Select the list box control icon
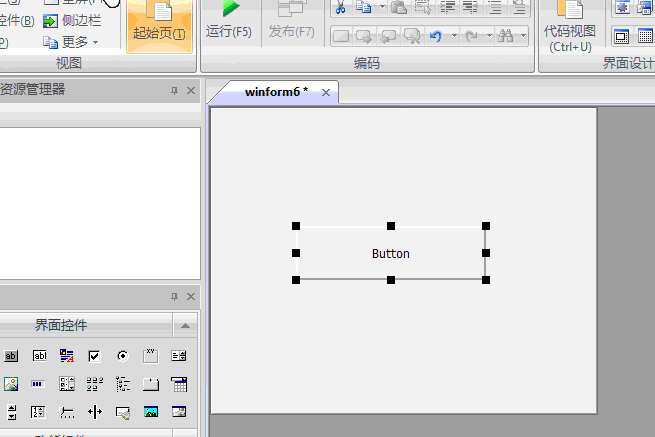Viewport: 655px width, 437px height. point(67,384)
